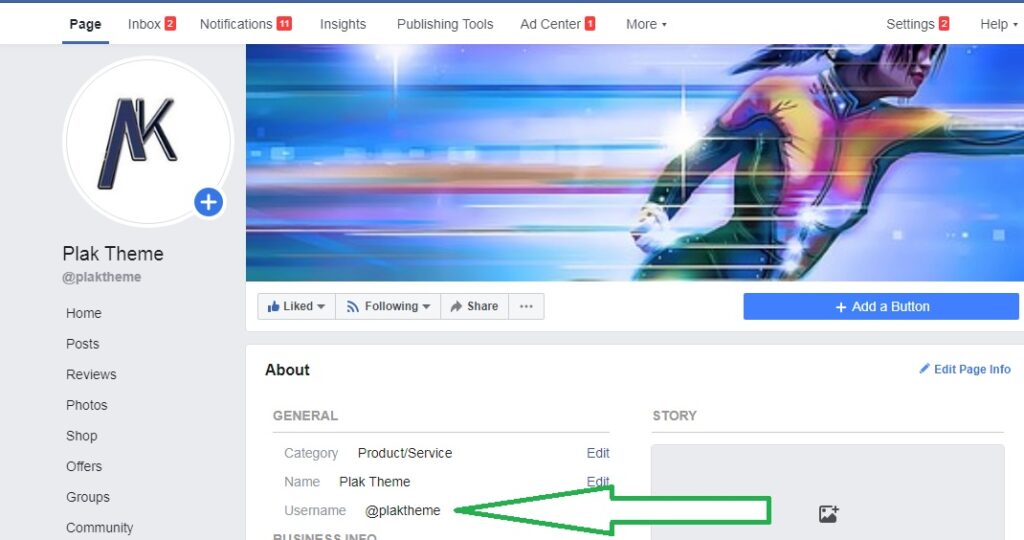Click the pencil icon beside Edit Page Info
1024x540 pixels.
point(924,369)
